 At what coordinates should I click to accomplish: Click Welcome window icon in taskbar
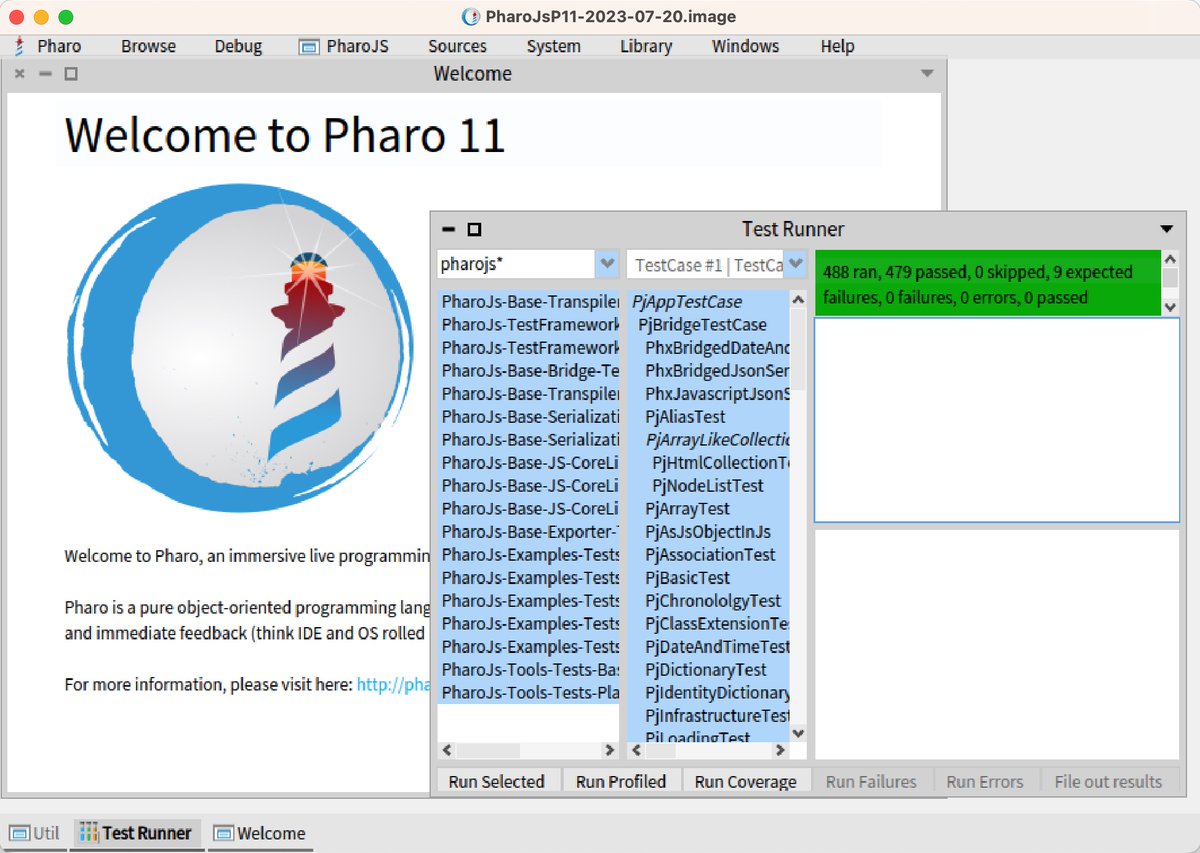pos(223,833)
